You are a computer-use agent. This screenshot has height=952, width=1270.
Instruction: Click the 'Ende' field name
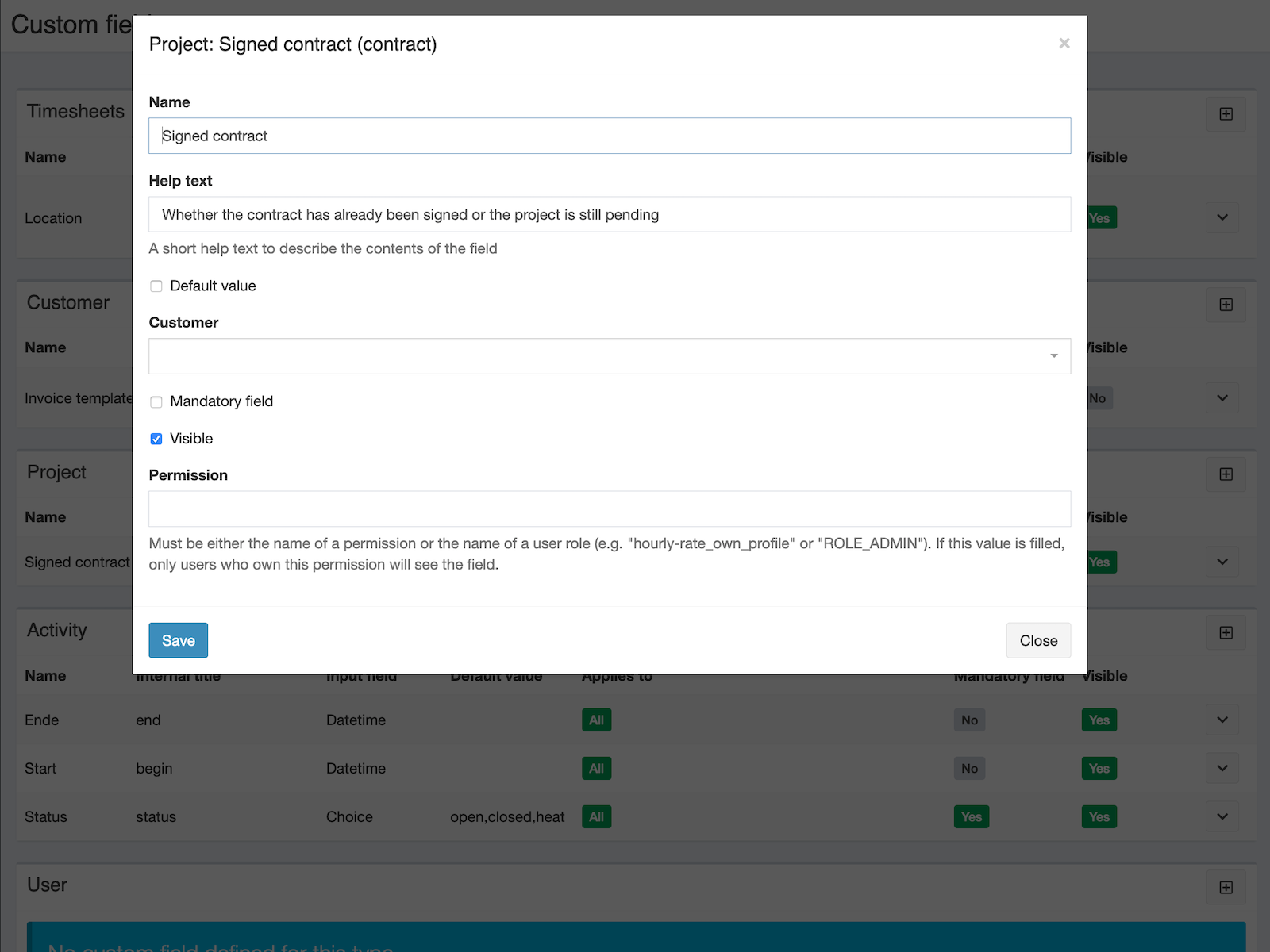42,720
